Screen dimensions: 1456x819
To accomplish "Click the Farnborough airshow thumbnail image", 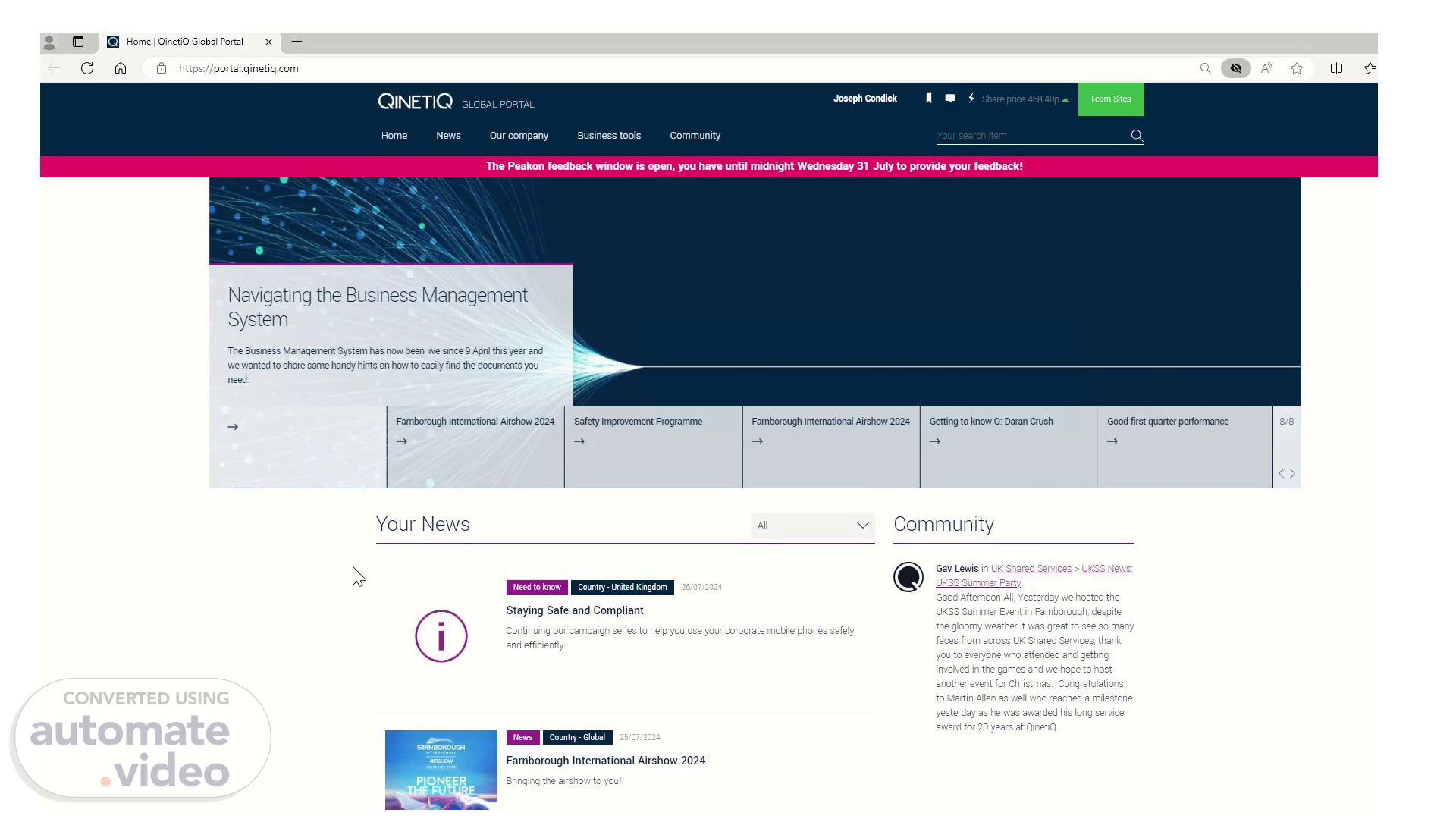I will [x=441, y=770].
